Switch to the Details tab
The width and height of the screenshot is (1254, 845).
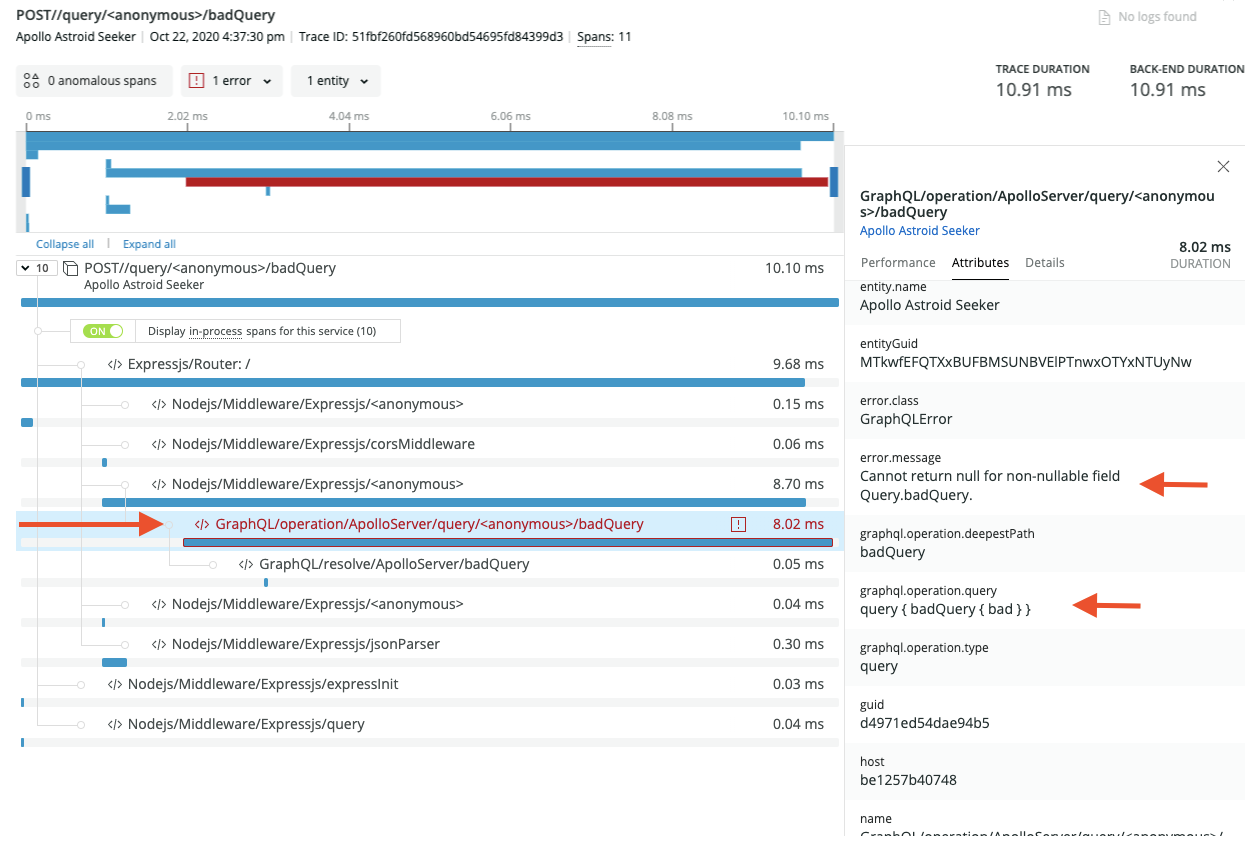[x=1045, y=262]
